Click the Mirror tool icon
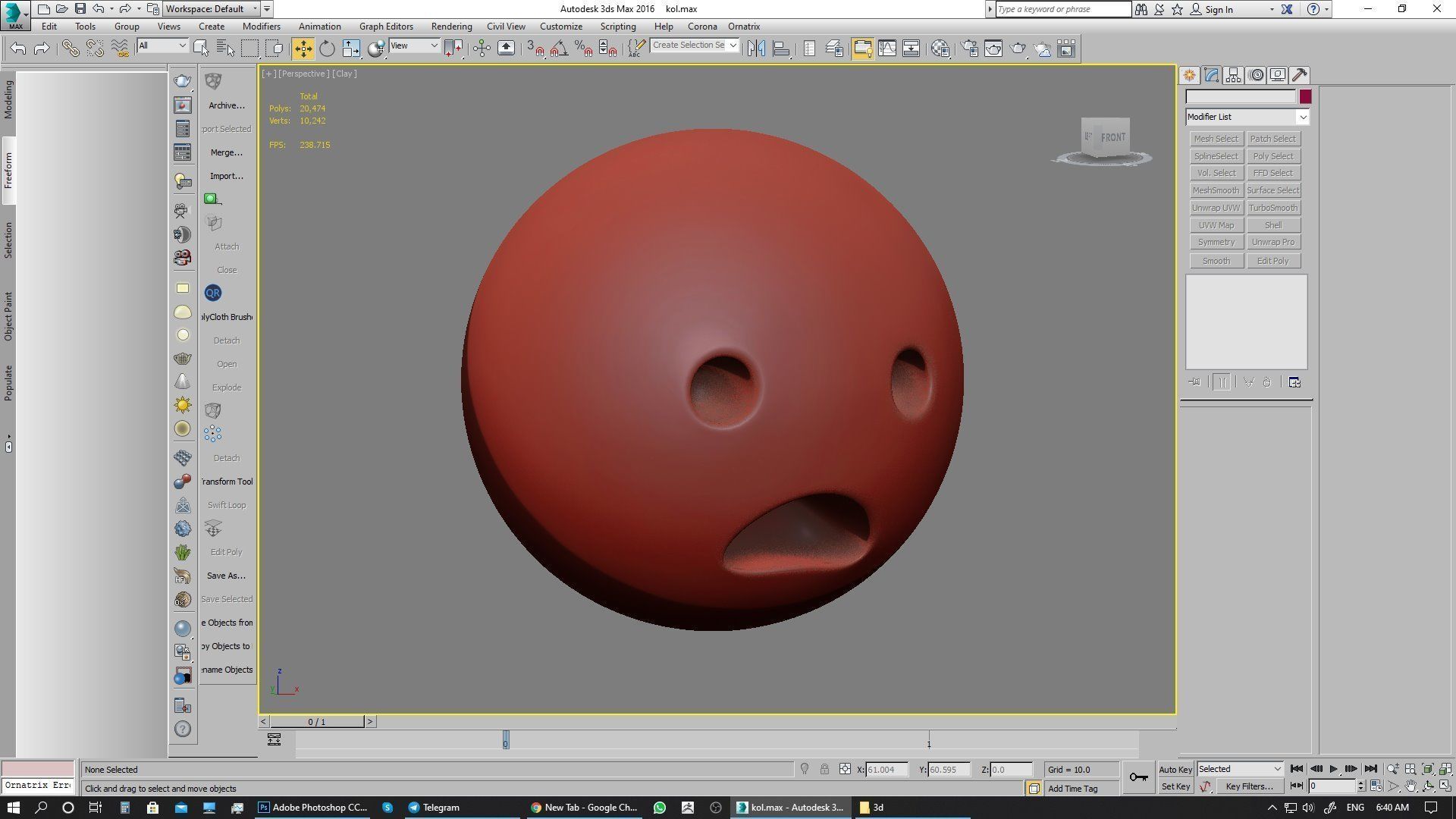Image resolution: width=1456 pixels, height=819 pixels. pyautogui.click(x=756, y=49)
